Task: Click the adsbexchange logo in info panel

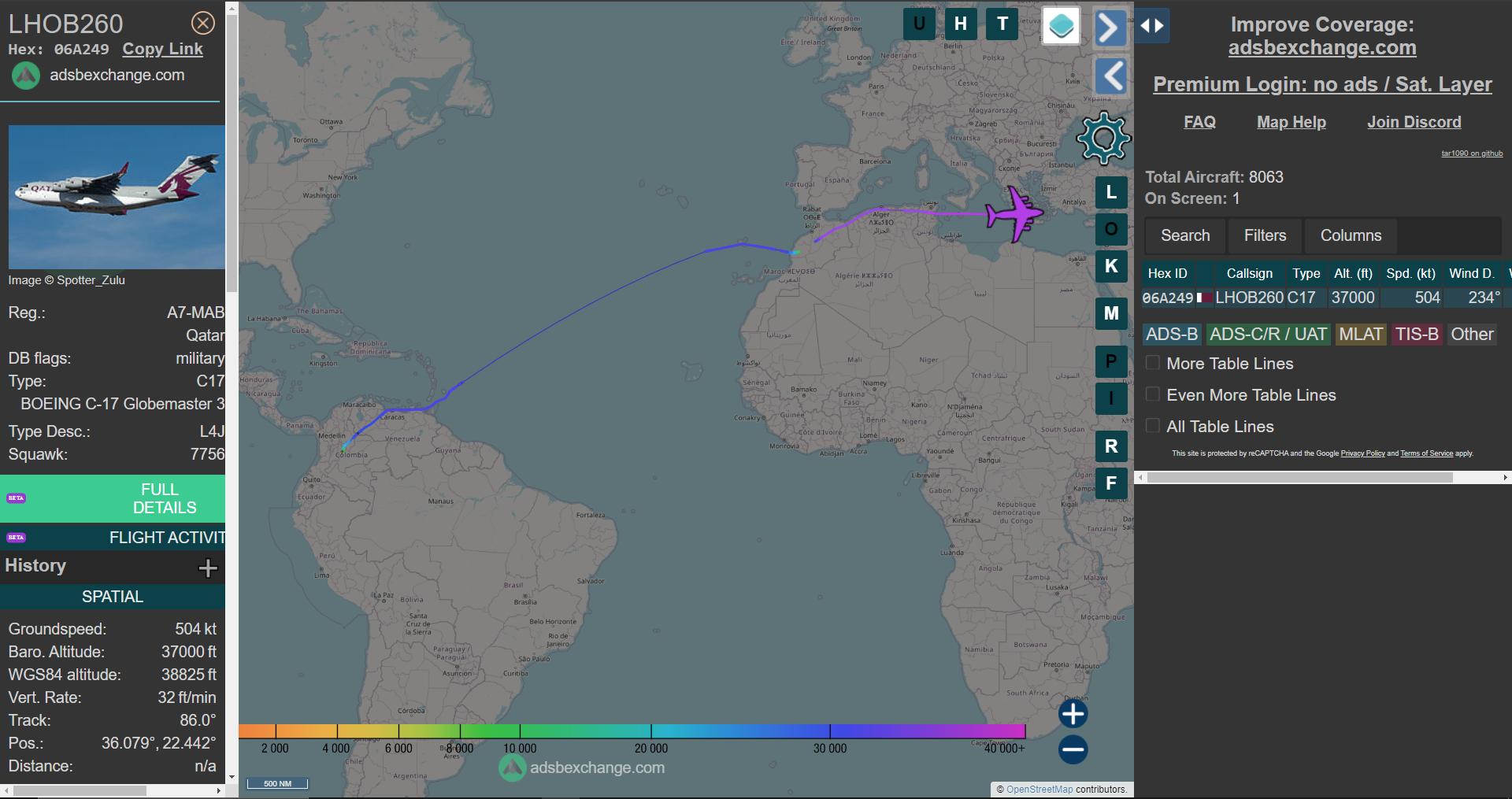Action: [x=26, y=76]
